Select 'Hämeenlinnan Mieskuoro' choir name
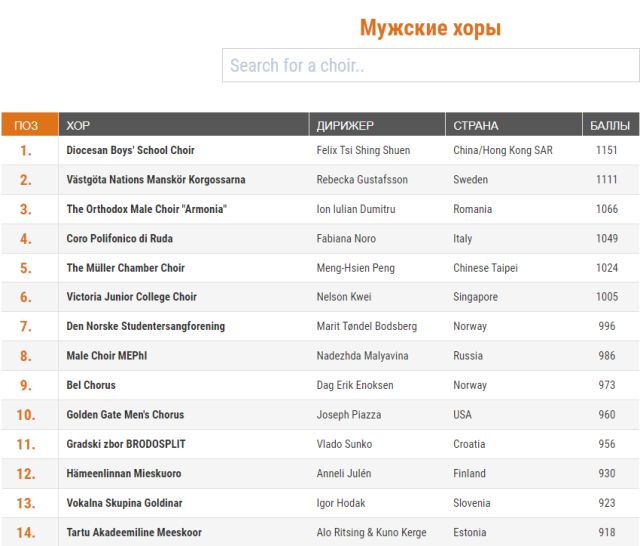 point(124,473)
